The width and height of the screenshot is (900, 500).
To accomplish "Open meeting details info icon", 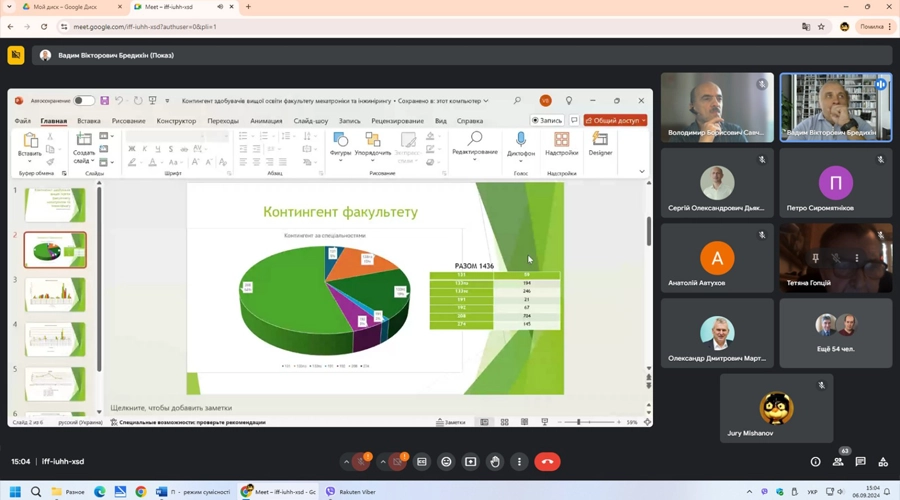I will 815,462.
